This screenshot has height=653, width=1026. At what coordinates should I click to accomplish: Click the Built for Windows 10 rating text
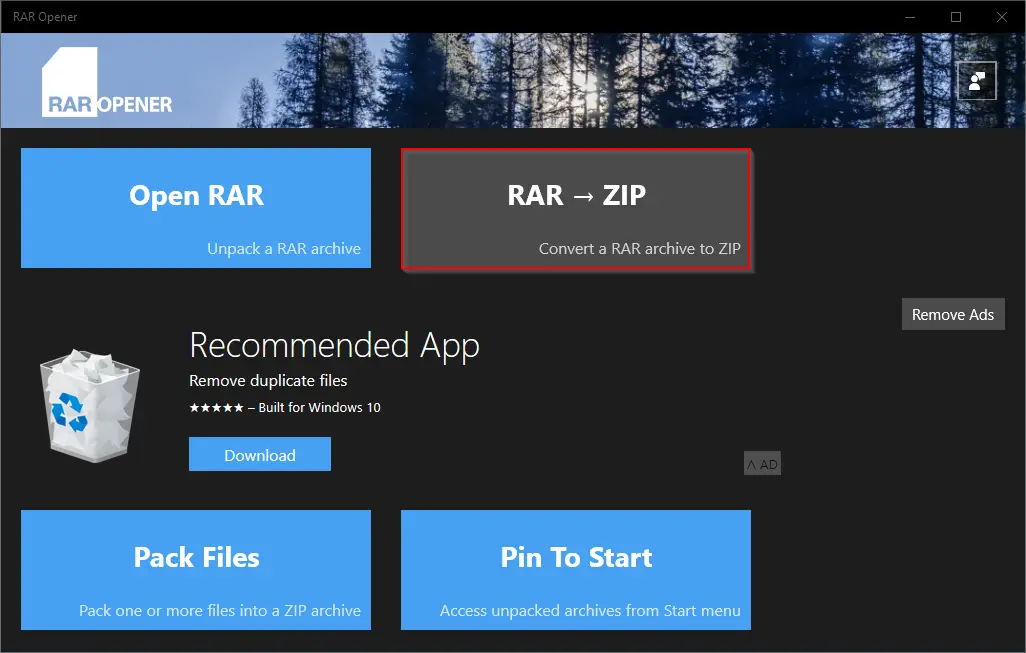tap(285, 408)
